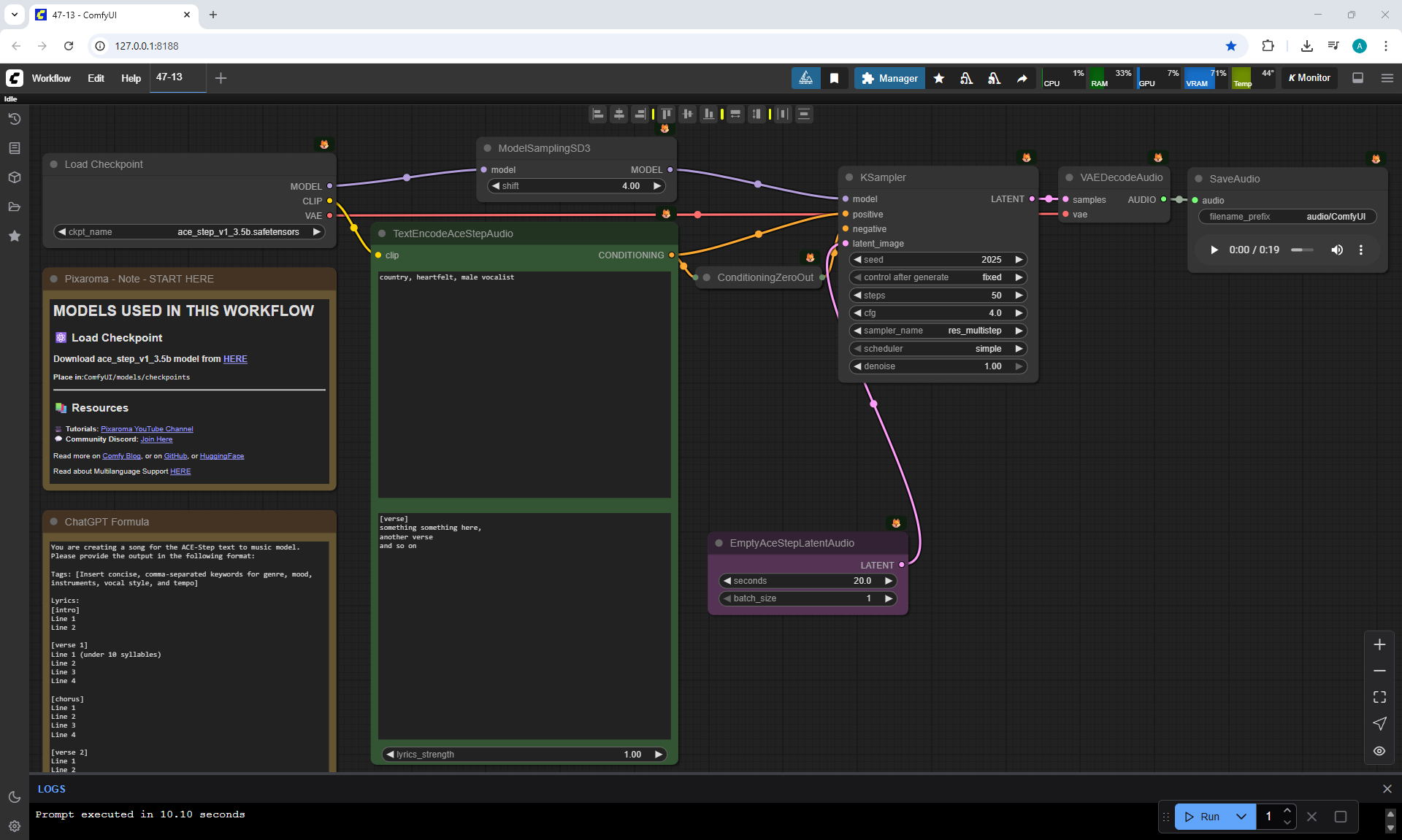Open the Help menu
The image size is (1402, 840).
point(131,78)
